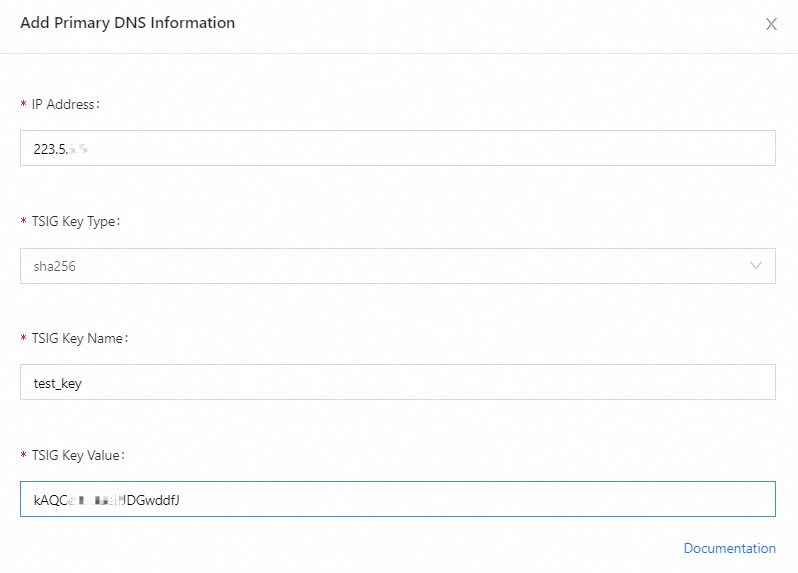This screenshot has height=573, width=798.
Task: Click the required asterisk beside TSIG Key Value
Action: click(23, 456)
